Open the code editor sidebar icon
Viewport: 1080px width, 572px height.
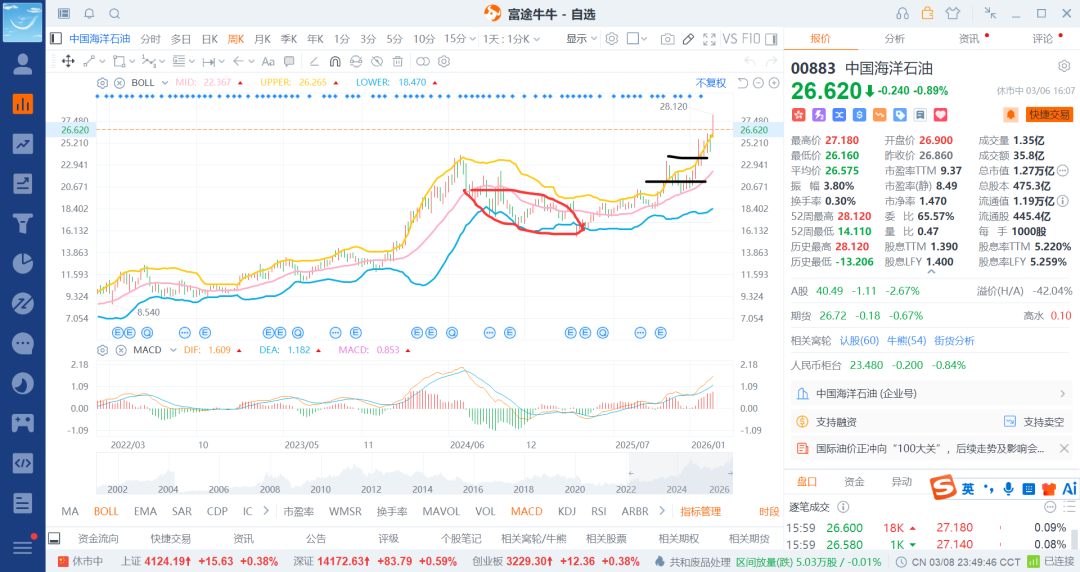pyautogui.click(x=23, y=463)
